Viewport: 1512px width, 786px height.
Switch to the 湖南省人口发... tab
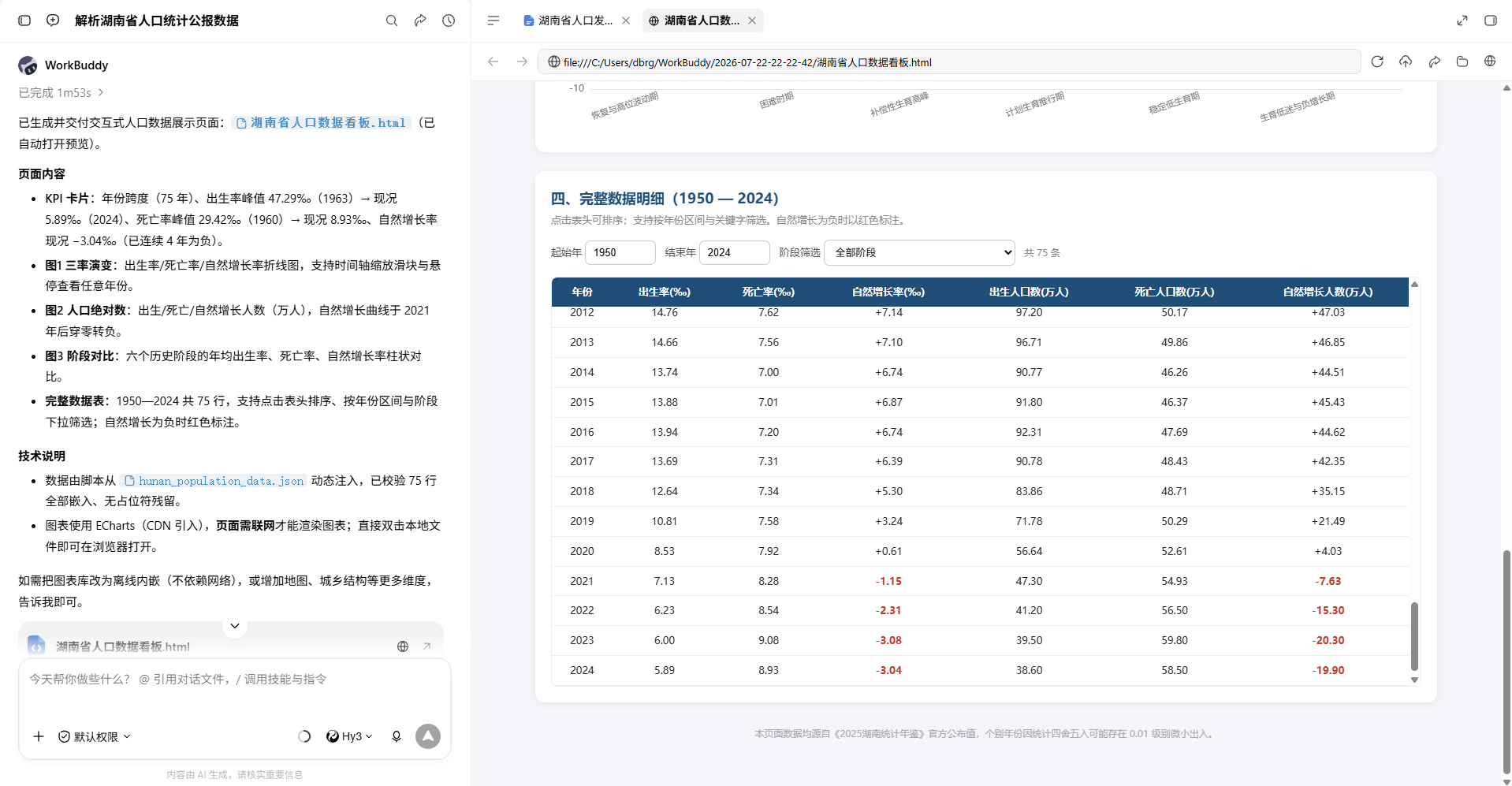coord(576,20)
